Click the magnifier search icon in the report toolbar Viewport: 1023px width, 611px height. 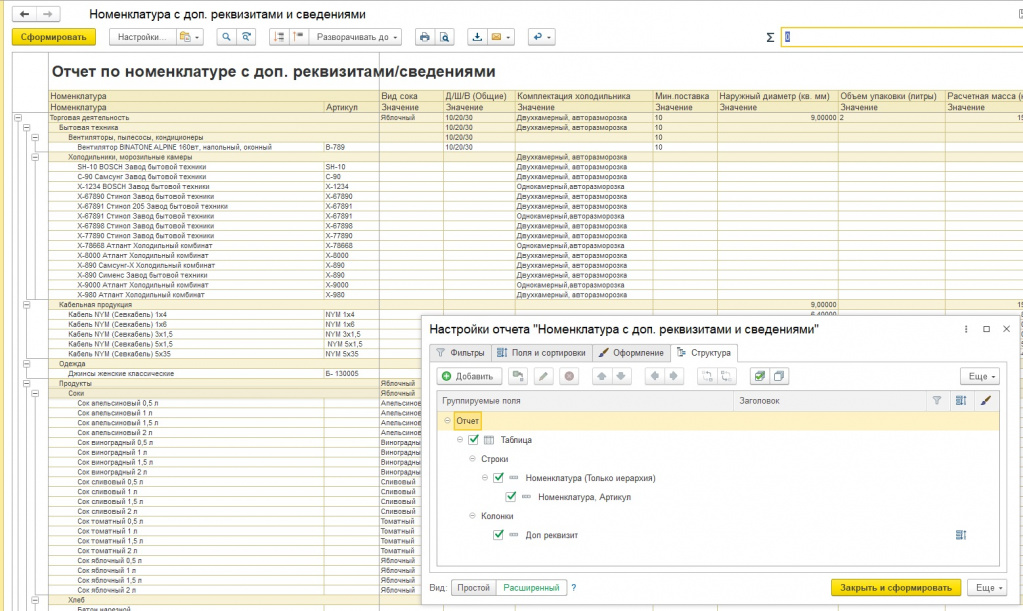226,37
